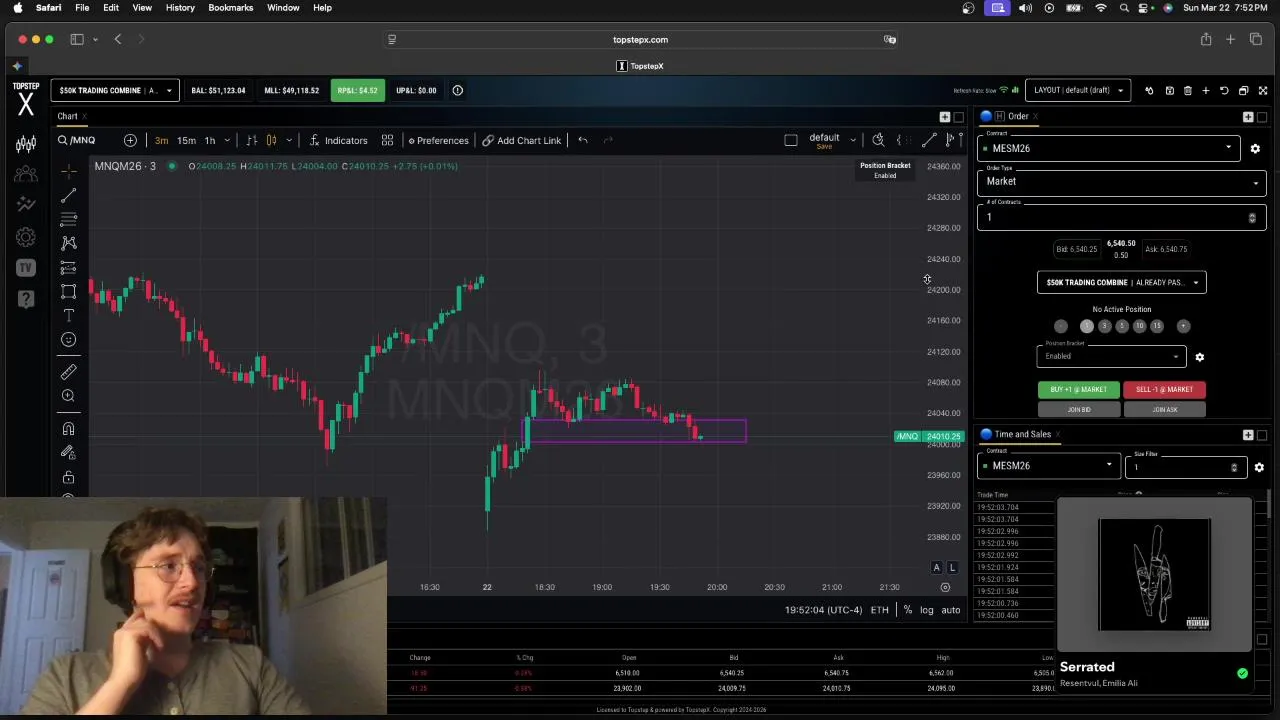Screen dimensions: 1280x720
Task: Toggle the checkbox next to default template
Action: pos(791,140)
